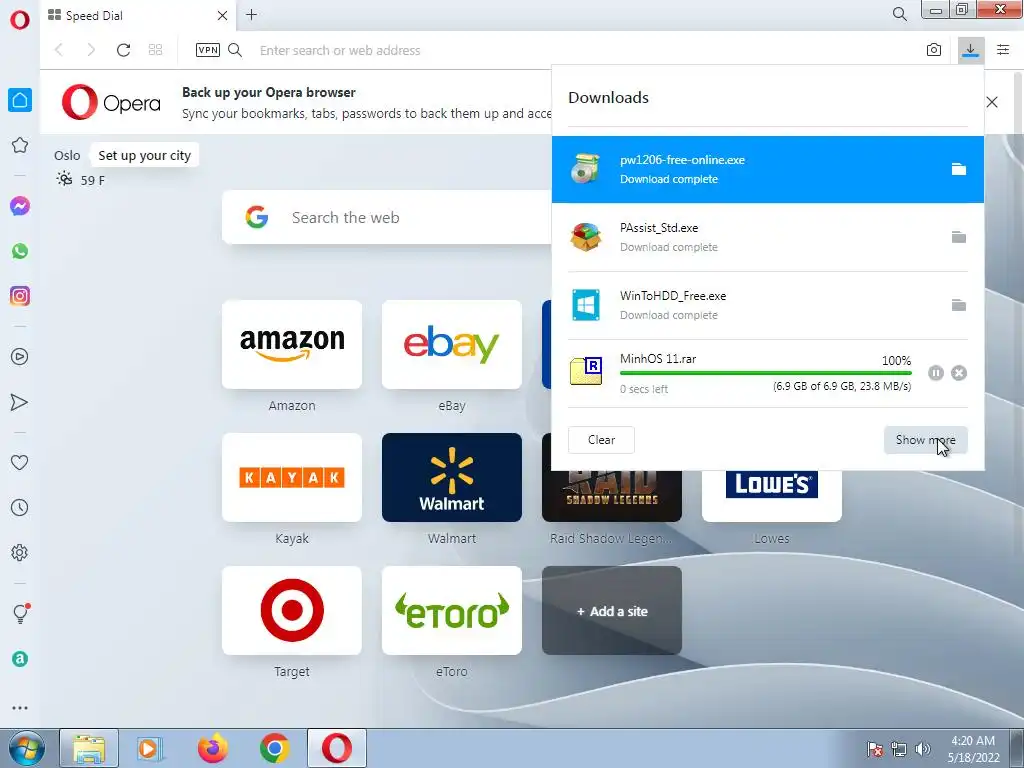The image size is (1024, 768).
Task: Reload the current page
Action: point(123,50)
